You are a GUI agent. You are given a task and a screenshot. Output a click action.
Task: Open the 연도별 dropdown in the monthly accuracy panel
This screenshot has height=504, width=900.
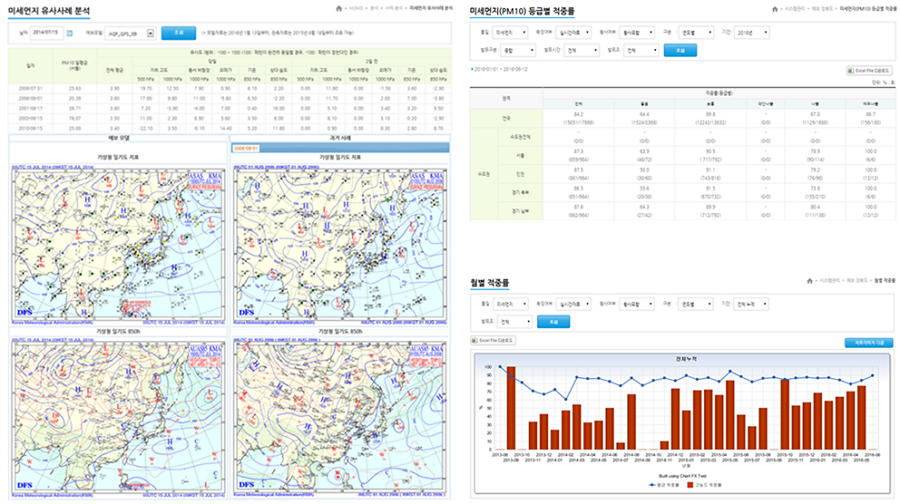pos(696,304)
